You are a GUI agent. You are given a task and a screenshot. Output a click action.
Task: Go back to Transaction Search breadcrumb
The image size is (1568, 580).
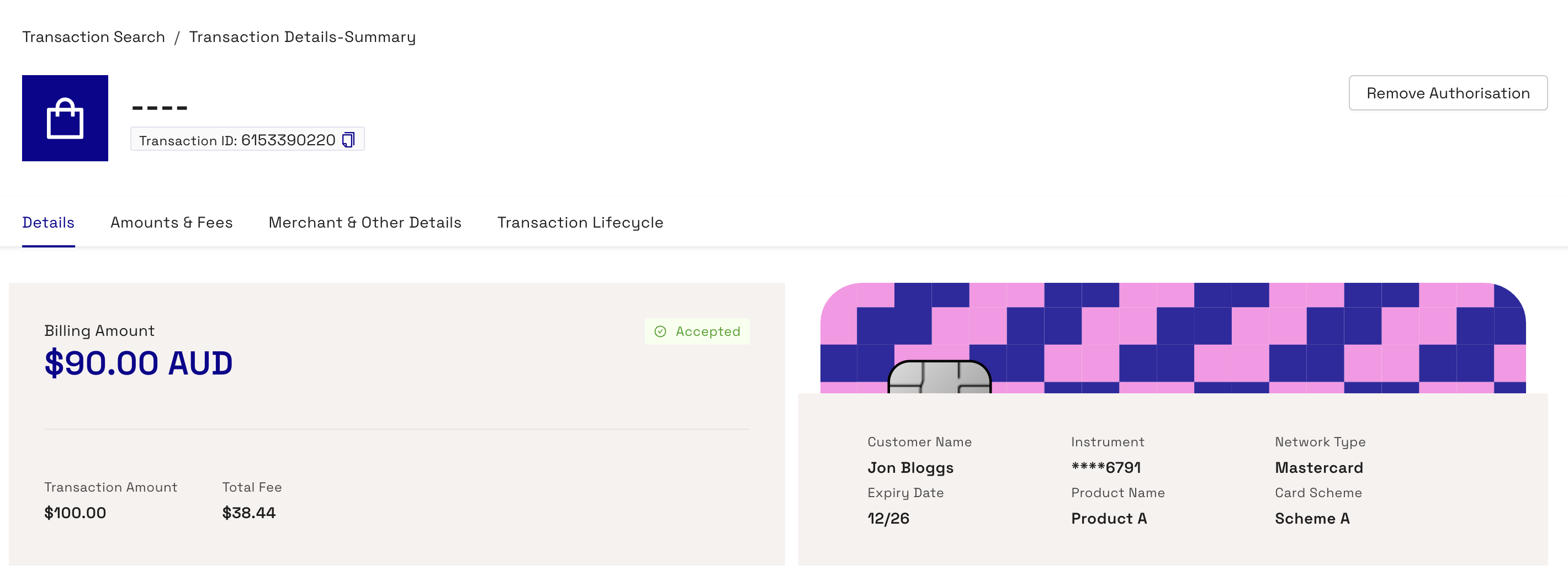coord(94,36)
